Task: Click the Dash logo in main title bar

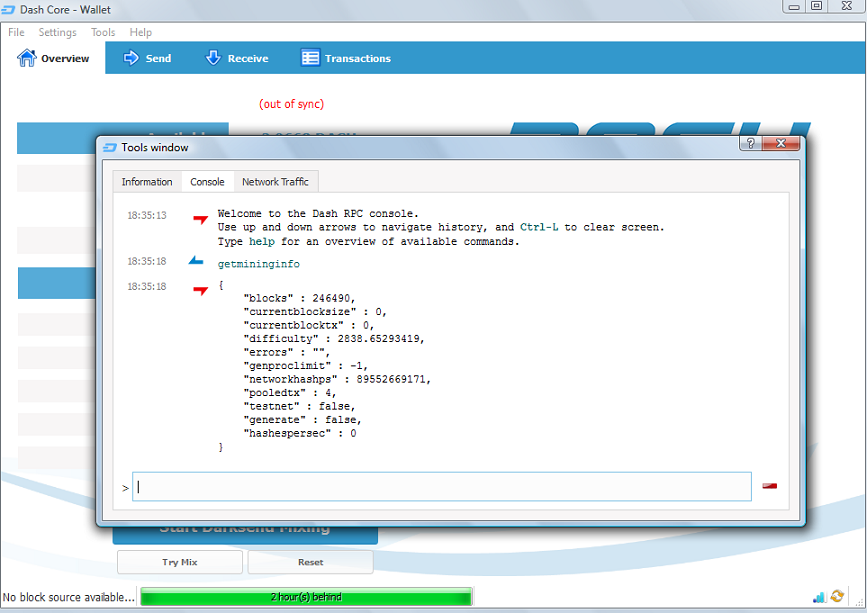Action: pyautogui.click(x=8, y=10)
